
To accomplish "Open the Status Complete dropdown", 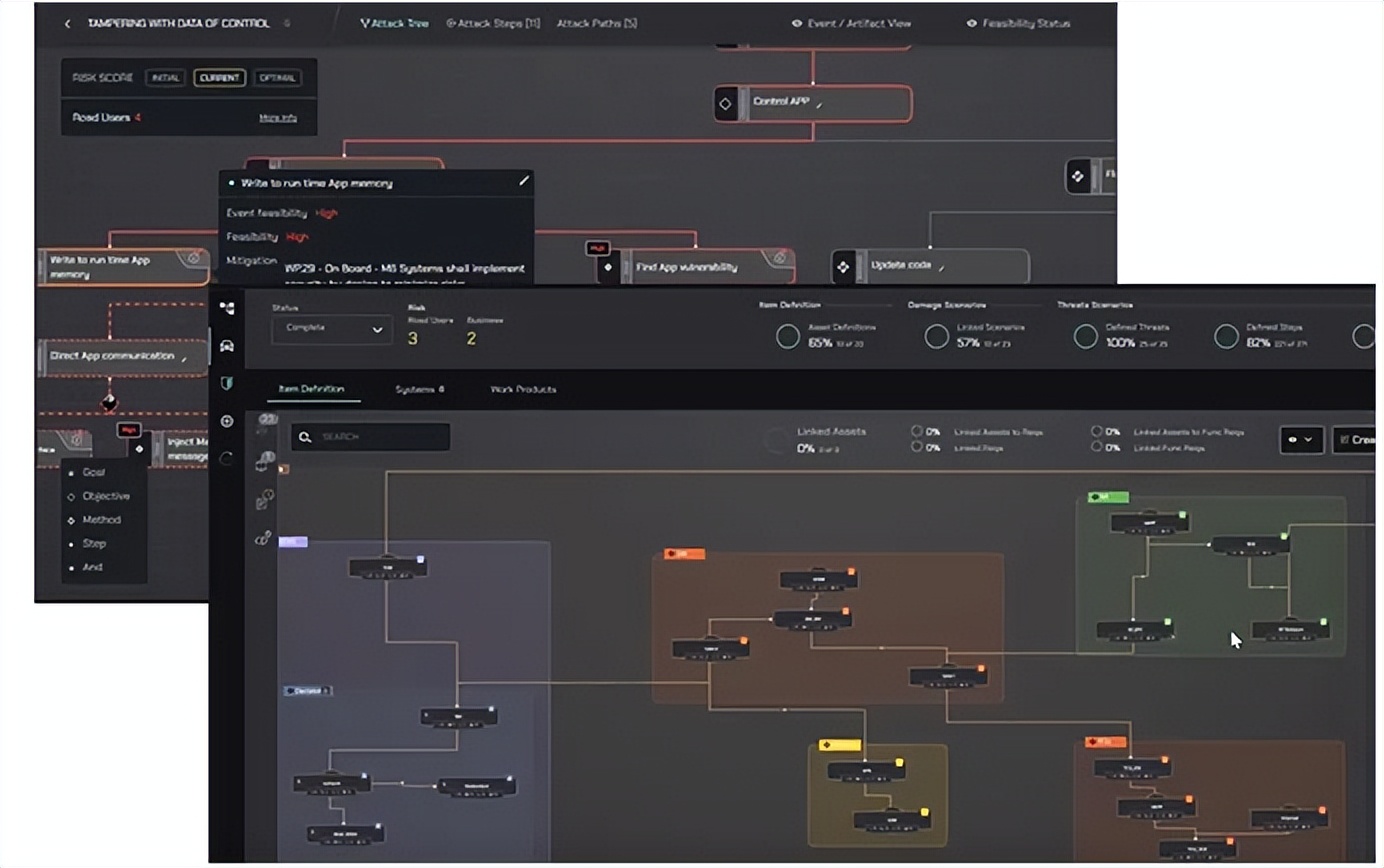I will 331,329.
